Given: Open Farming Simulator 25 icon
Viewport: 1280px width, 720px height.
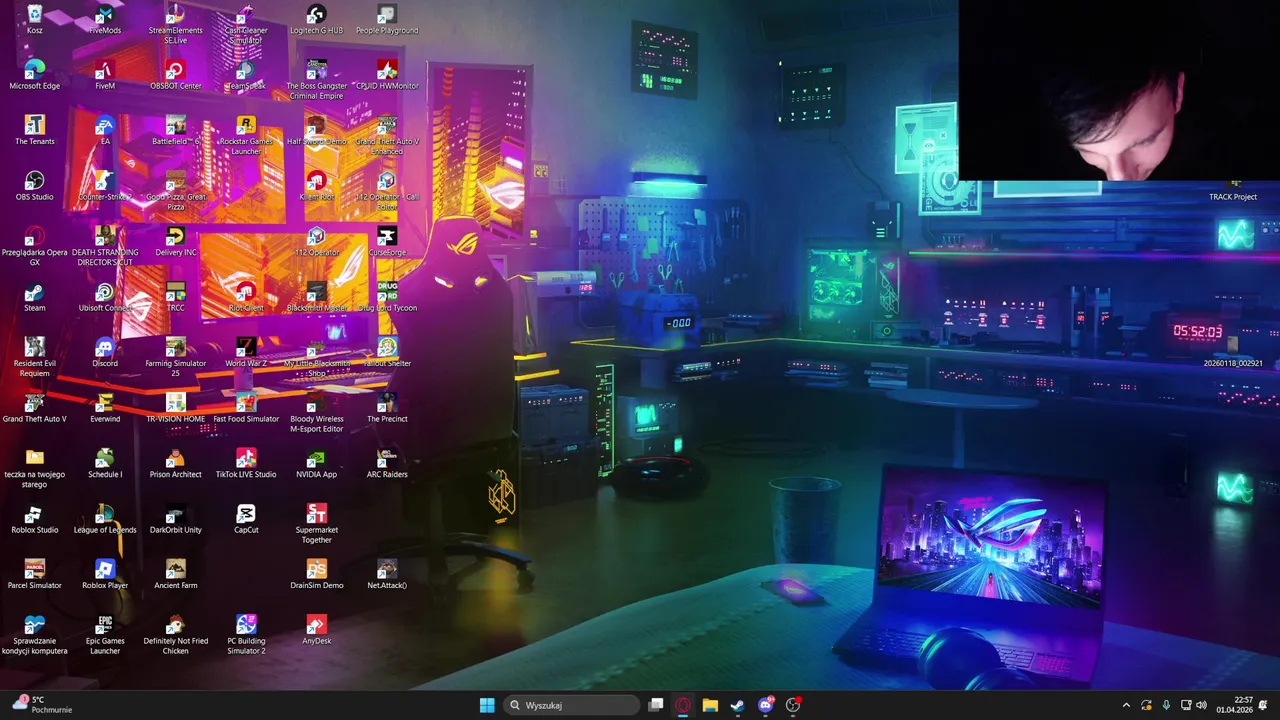Looking at the screenshot, I should tap(175, 357).
